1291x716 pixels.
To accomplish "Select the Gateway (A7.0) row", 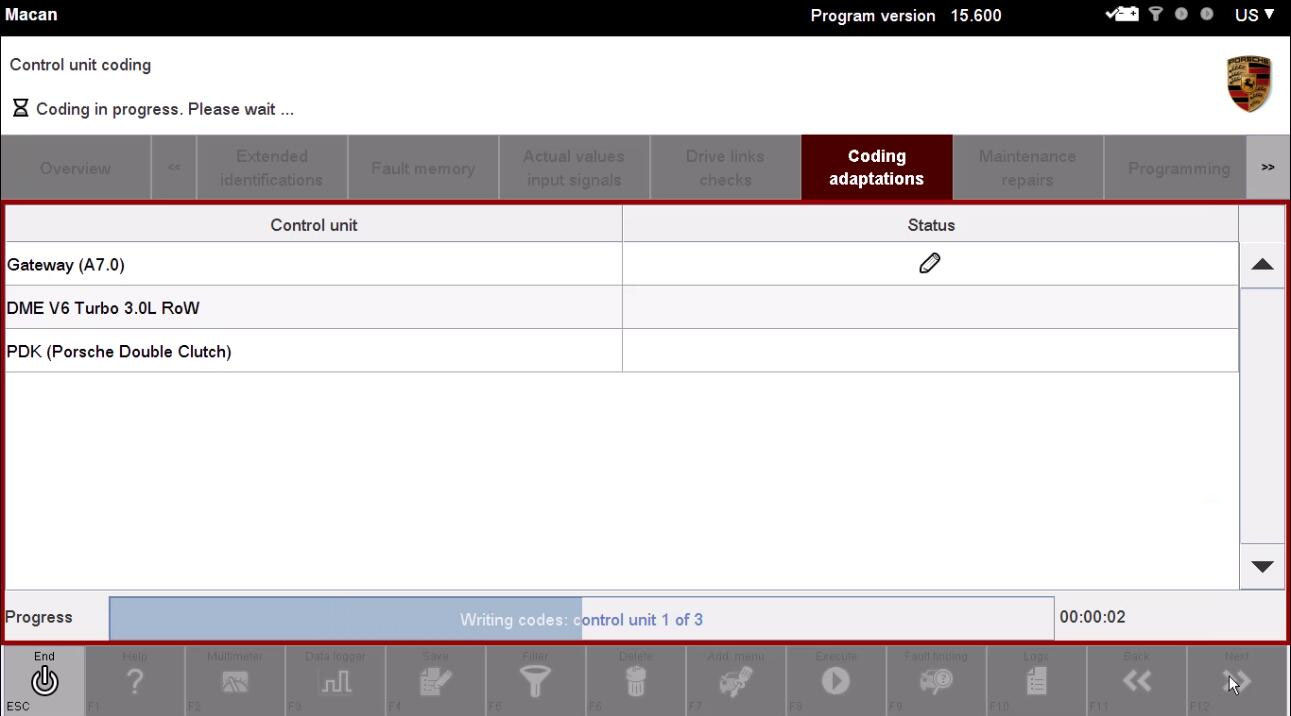I will pyautogui.click(x=622, y=264).
